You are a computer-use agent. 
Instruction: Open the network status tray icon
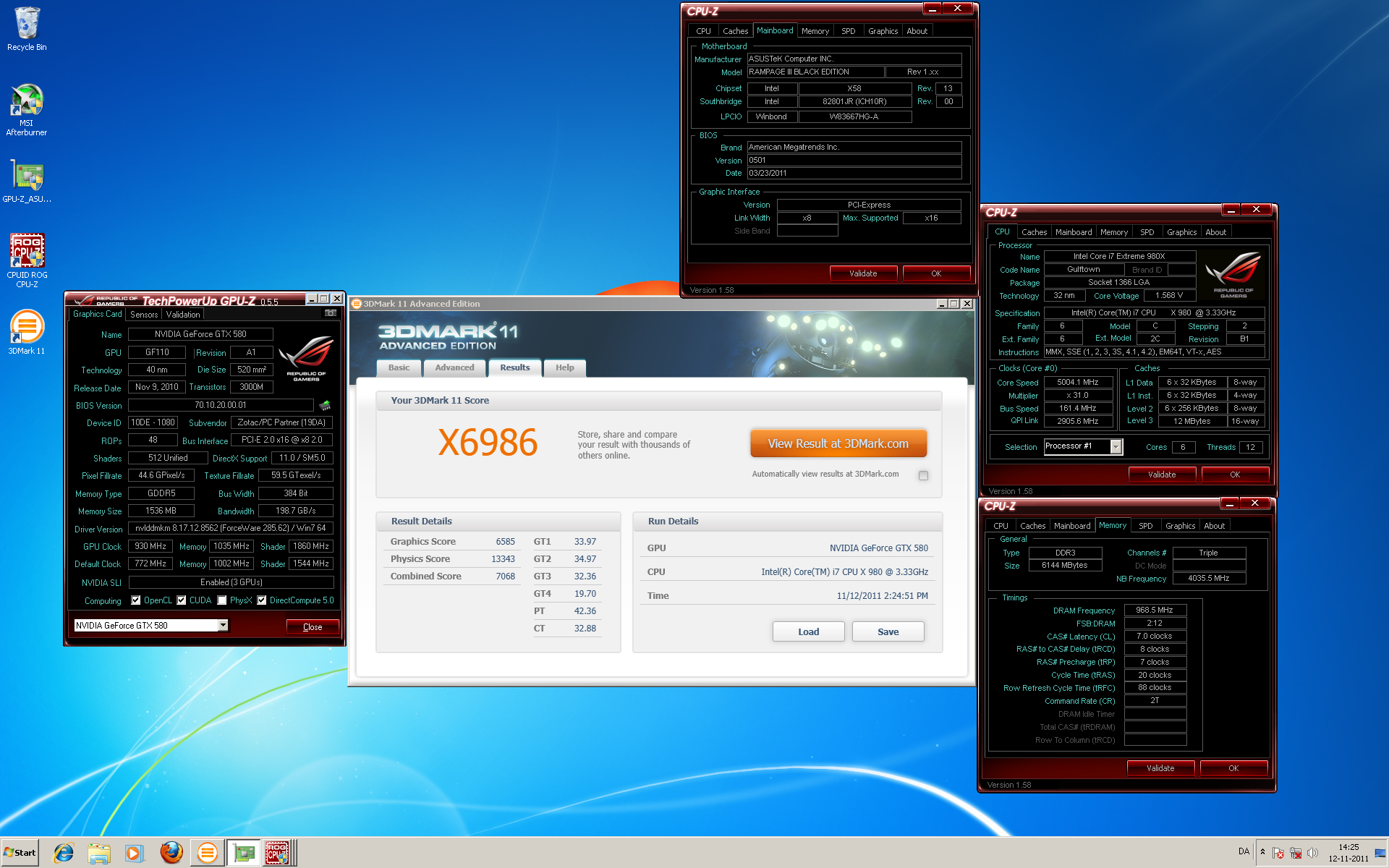coord(1296,853)
